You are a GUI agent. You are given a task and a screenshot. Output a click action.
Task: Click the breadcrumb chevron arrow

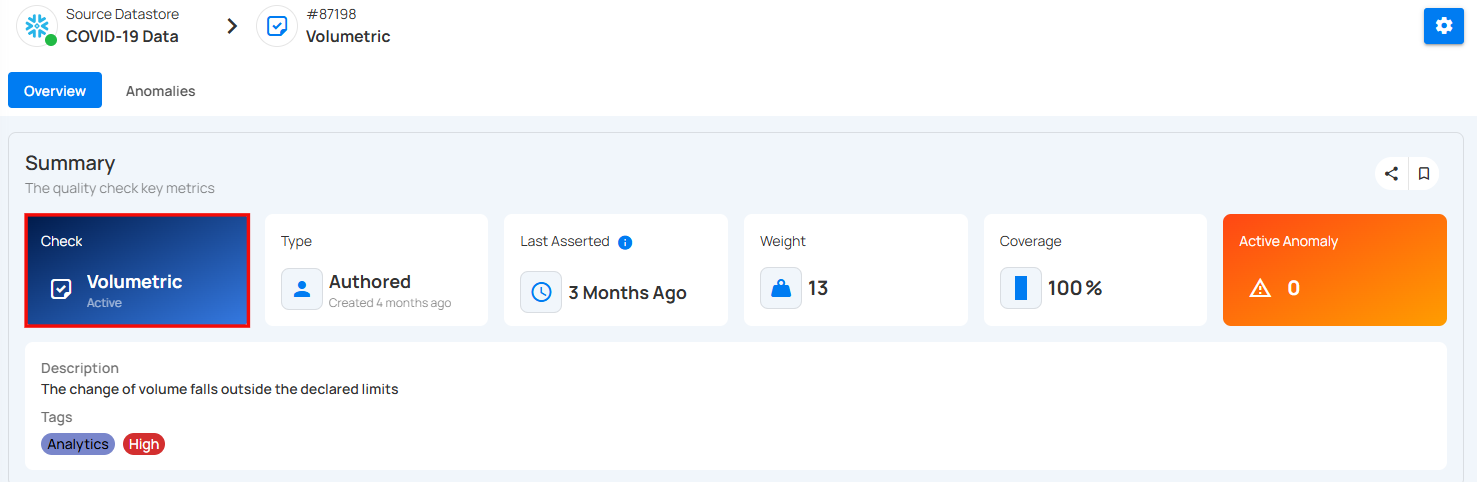(x=232, y=26)
